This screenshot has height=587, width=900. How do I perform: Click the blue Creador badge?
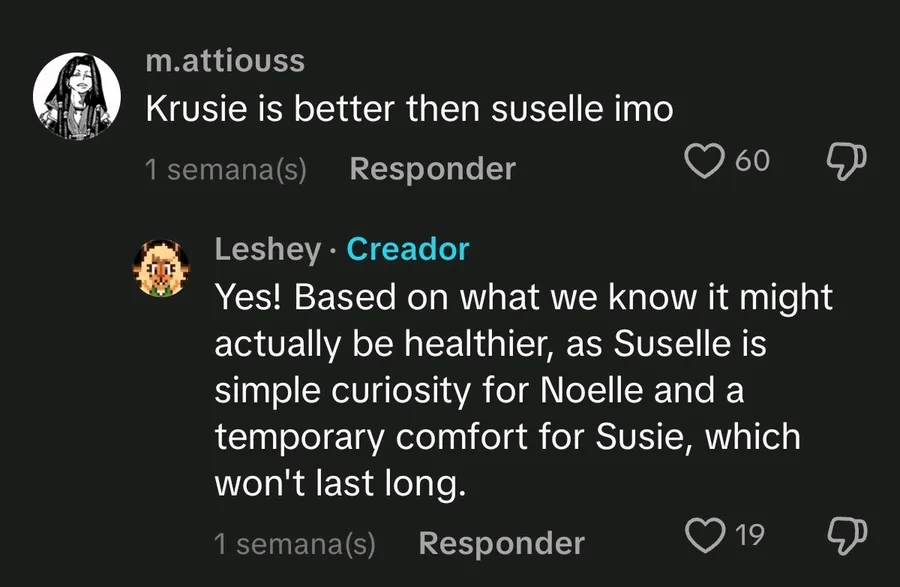[x=408, y=249]
